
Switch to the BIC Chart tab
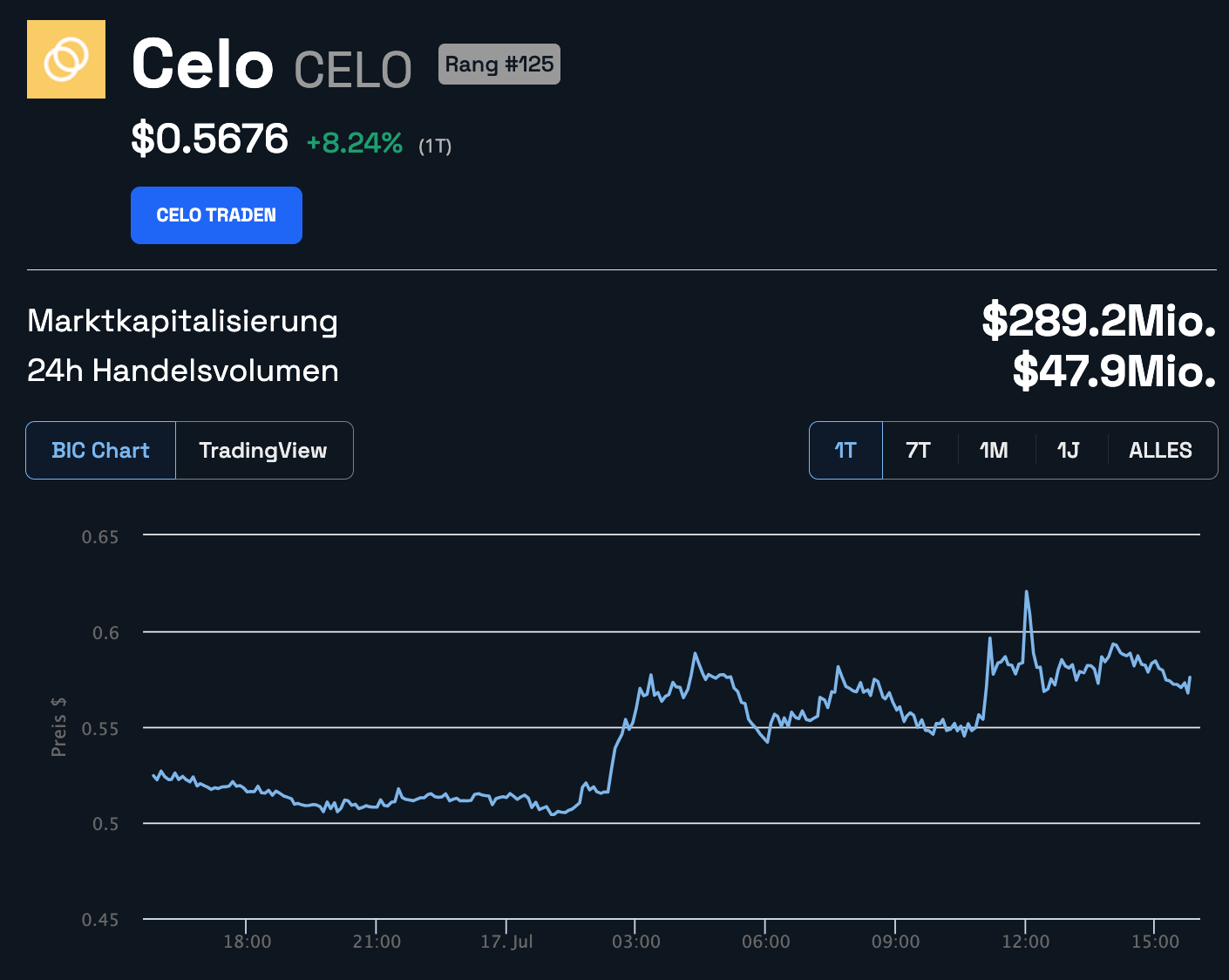101,451
